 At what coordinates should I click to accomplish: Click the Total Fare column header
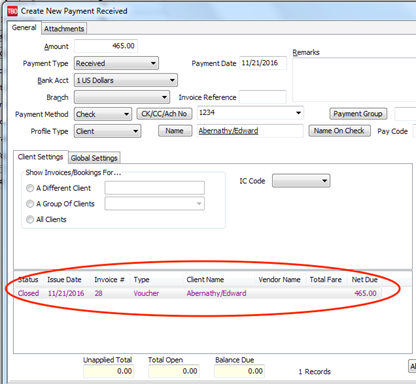(326, 280)
